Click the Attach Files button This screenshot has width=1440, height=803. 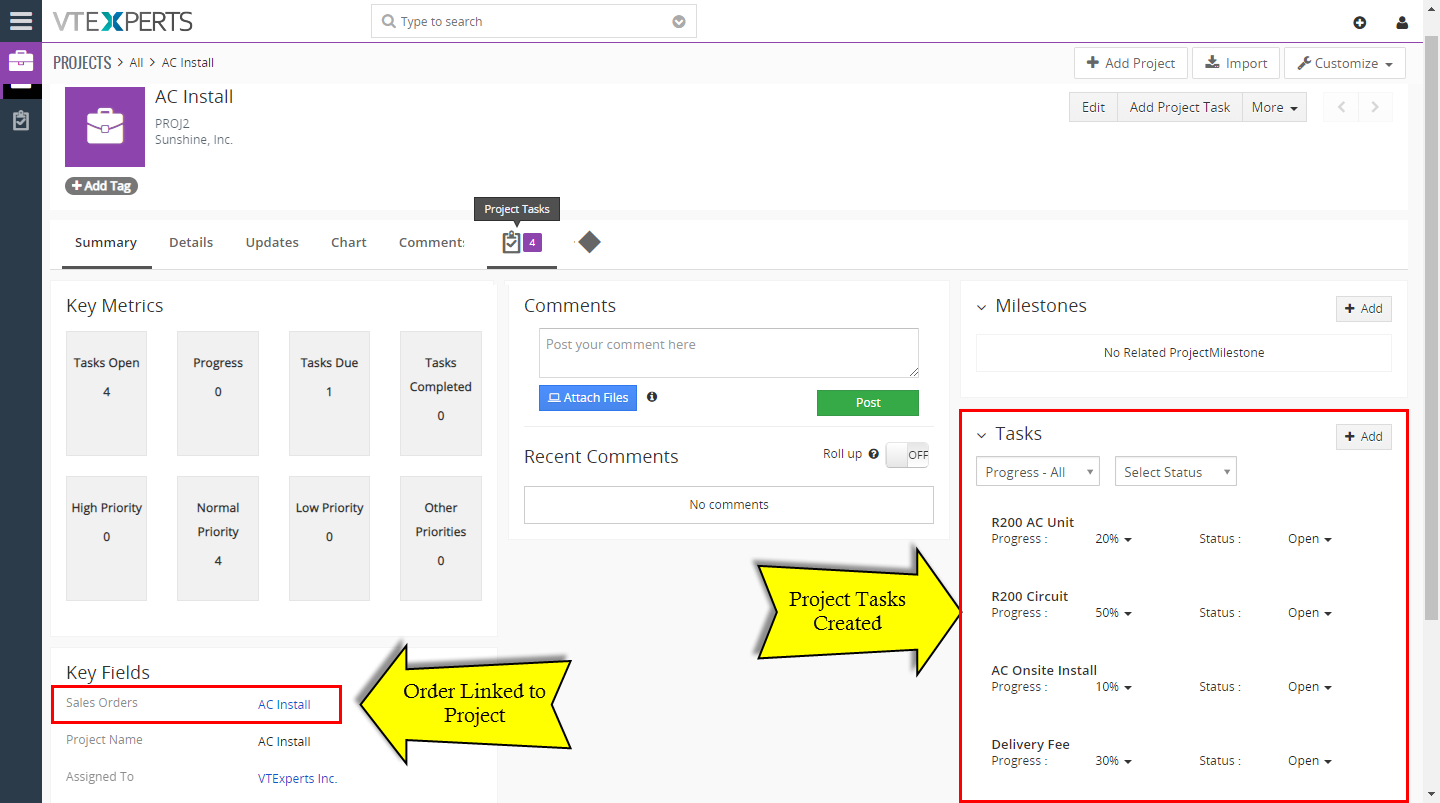tap(588, 398)
